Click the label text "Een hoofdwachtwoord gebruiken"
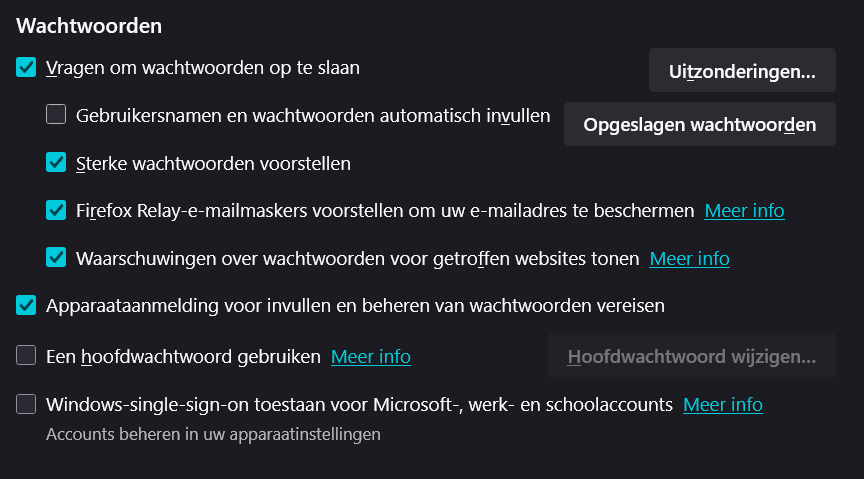 click(183, 356)
